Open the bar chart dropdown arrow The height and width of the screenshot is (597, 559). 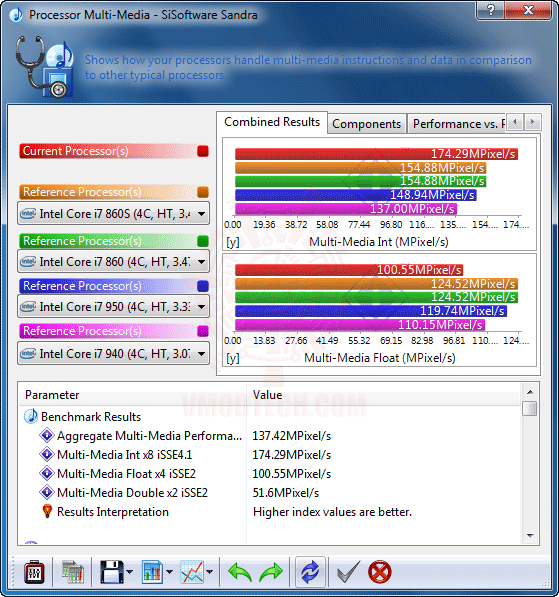(169, 572)
